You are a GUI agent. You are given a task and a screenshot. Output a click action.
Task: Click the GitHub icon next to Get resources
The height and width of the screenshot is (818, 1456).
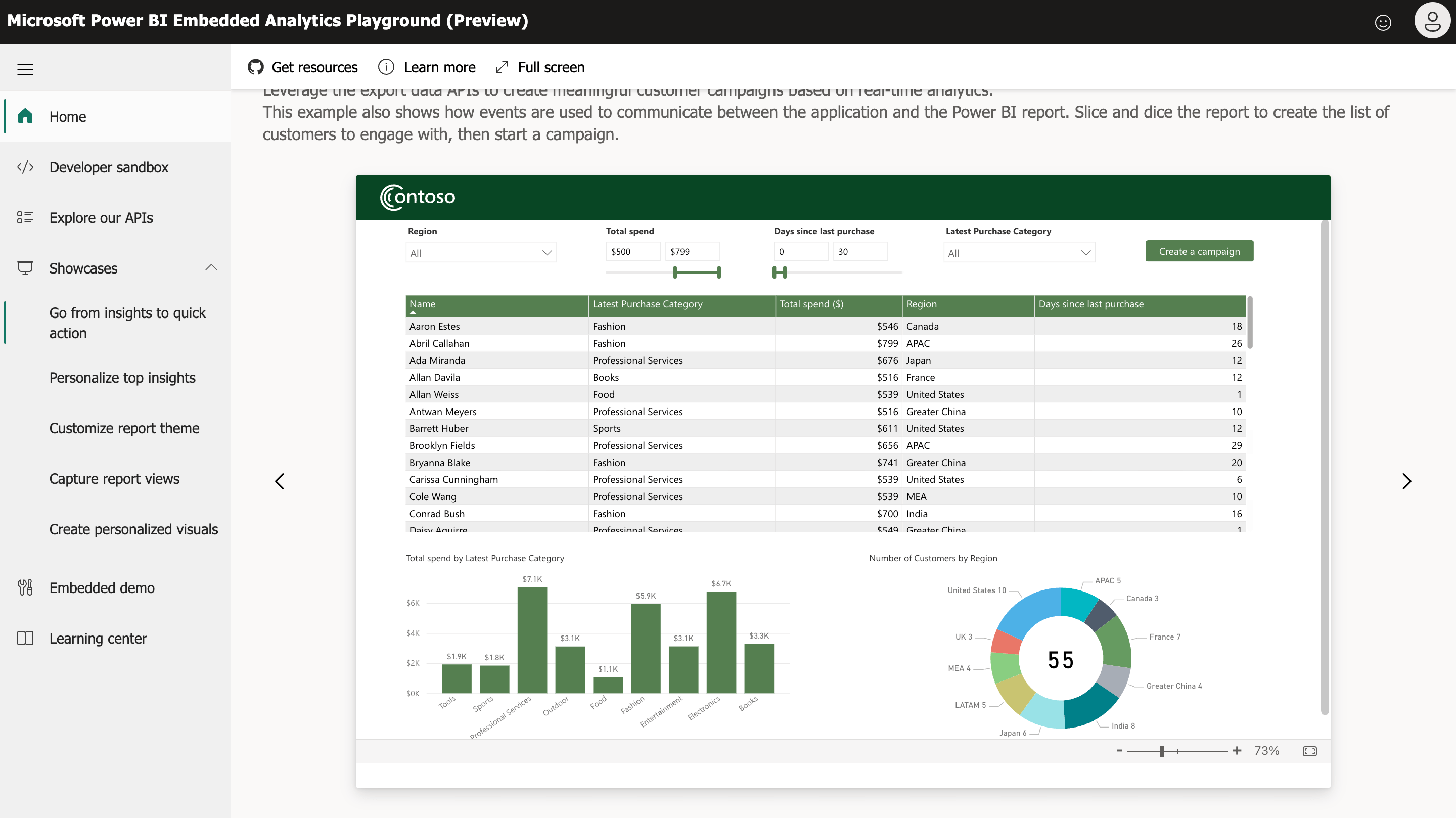(256, 67)
